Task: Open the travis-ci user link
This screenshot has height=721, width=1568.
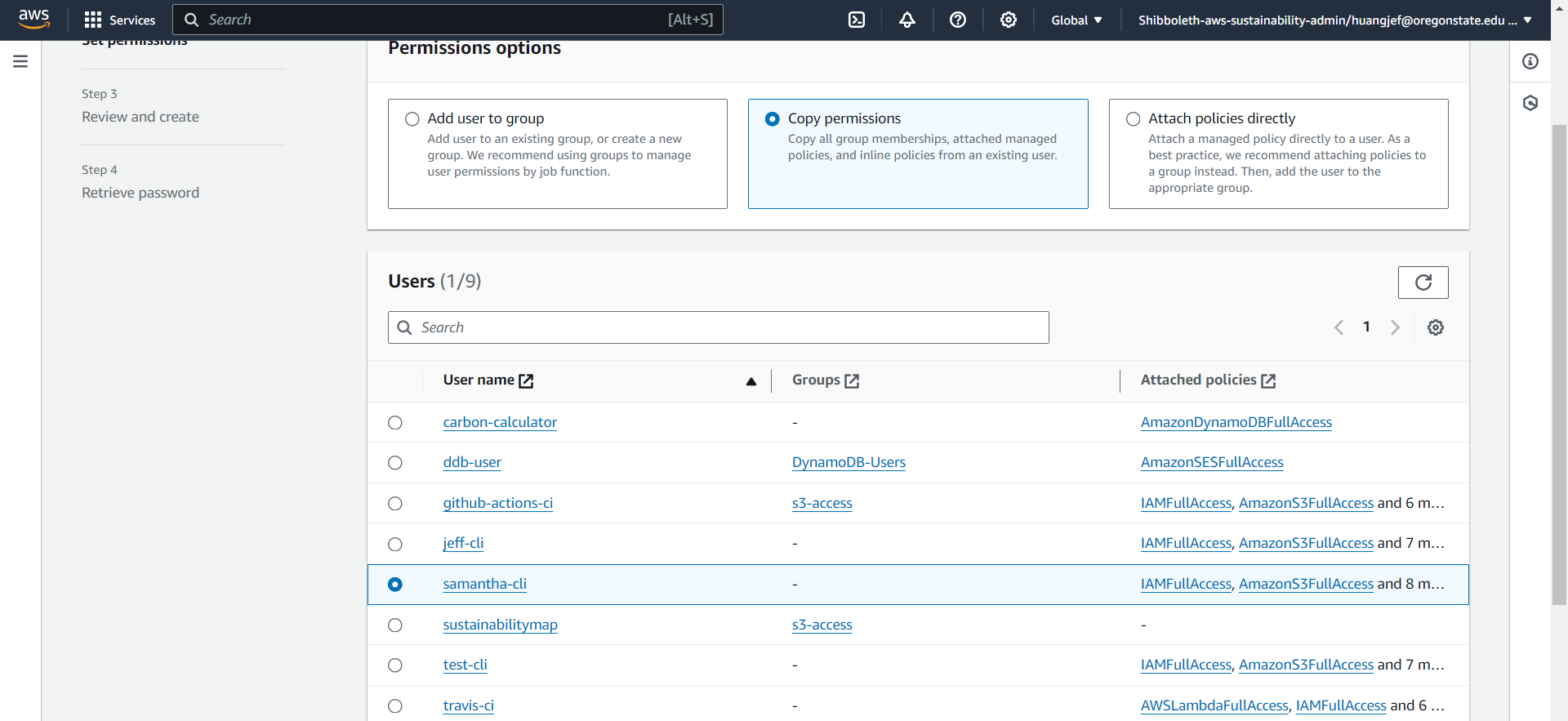Action: point(469,705)
